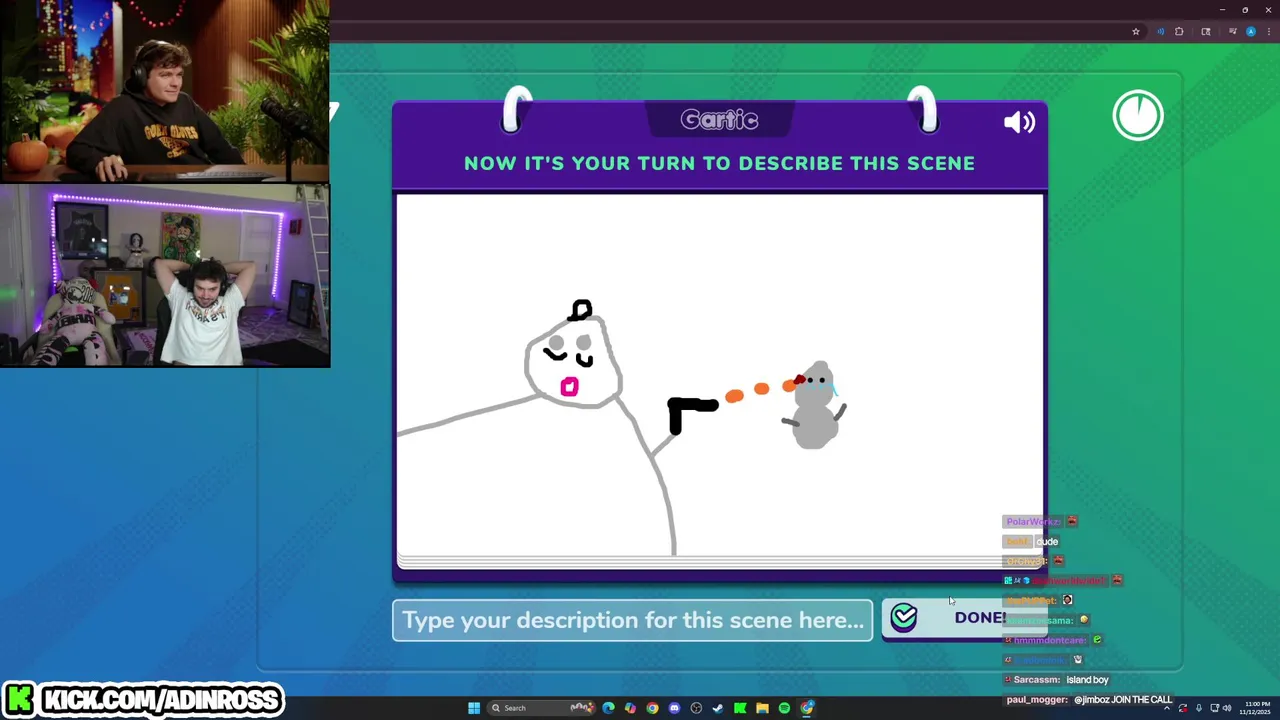Show hidden system tray icons chevron
The image size is (1280, 720).
point(1166,708)
